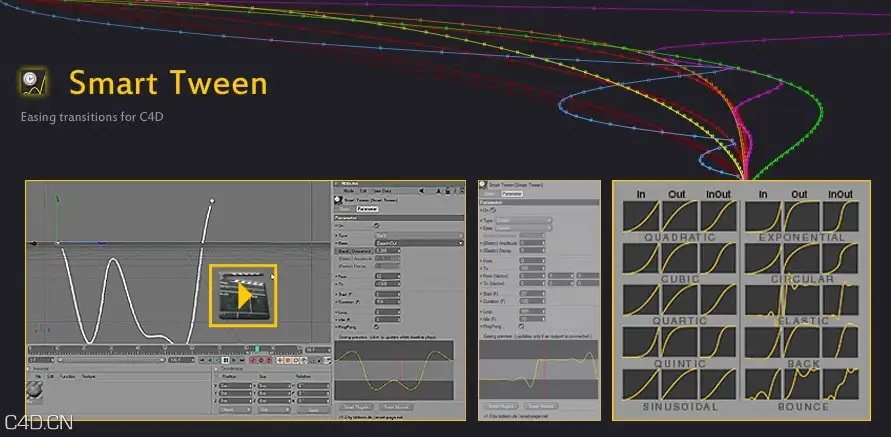
Task: Open the Ease dropdown in Cinema 4D Attributes manager
Action: pos(419,243)
